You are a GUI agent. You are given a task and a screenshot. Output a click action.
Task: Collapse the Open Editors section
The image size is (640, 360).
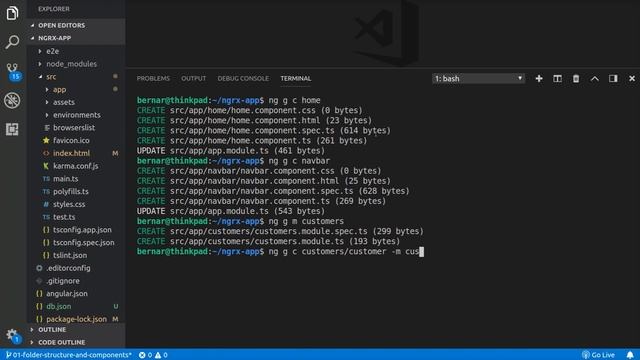click(76, 25)
